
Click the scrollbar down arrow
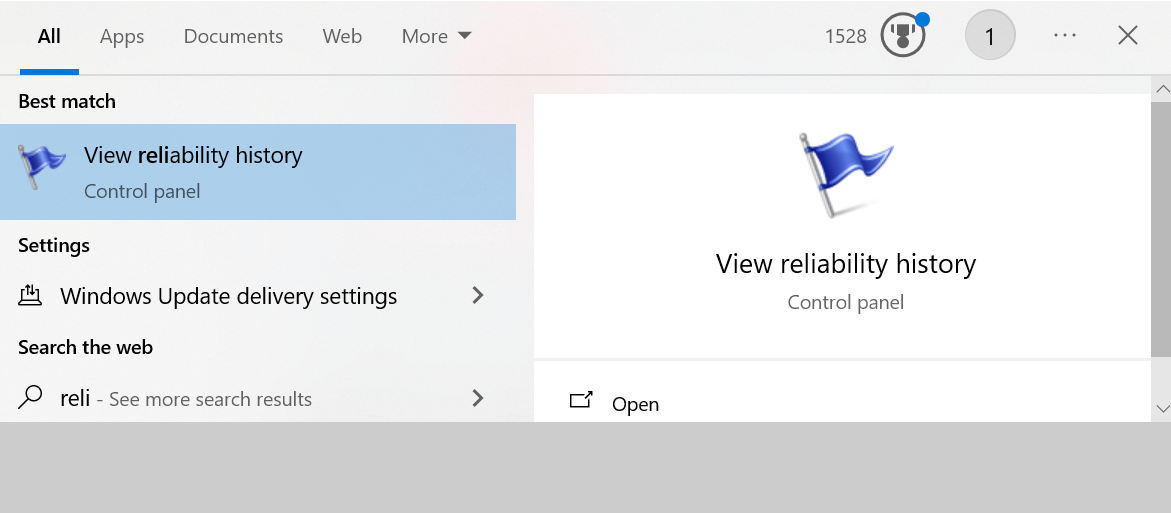1162,408
